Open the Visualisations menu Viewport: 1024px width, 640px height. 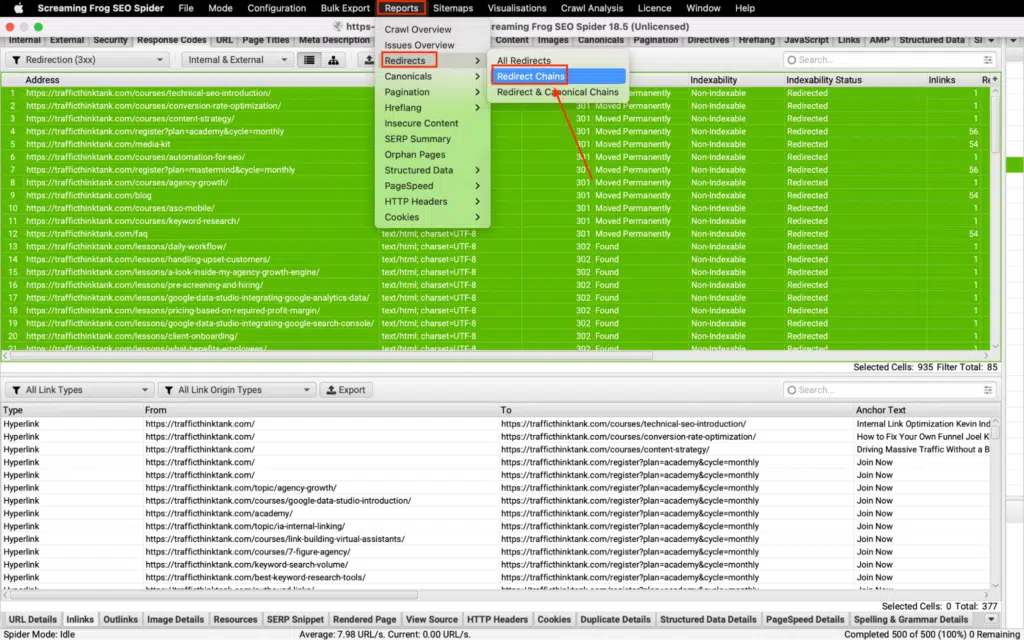coord(516,8)
